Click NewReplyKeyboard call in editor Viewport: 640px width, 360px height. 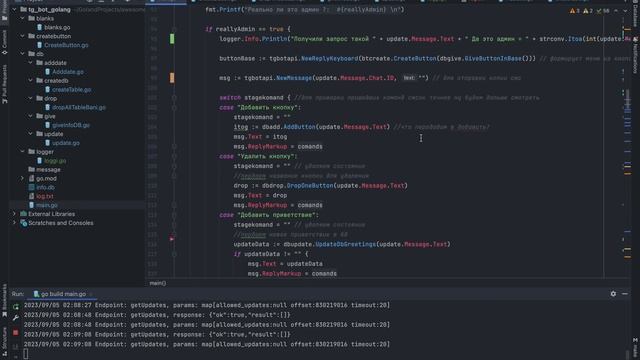tap(329, 58)
